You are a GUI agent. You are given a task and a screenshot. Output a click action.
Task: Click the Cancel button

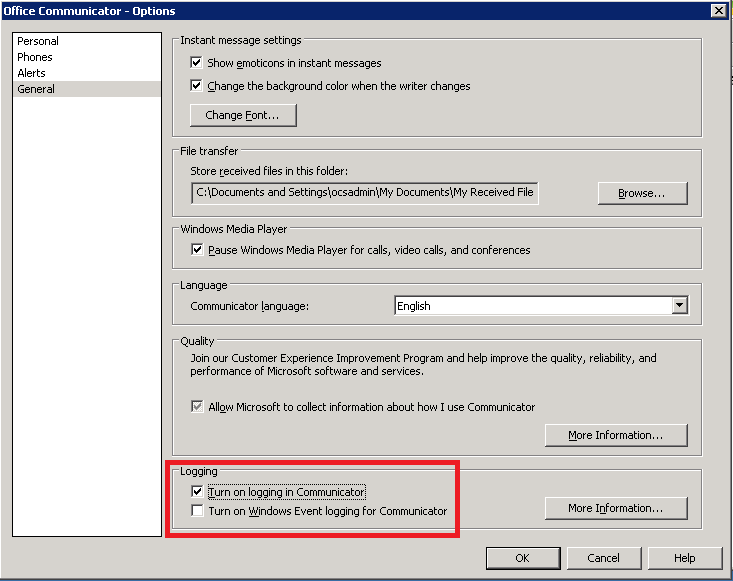[x=604, y=558]
